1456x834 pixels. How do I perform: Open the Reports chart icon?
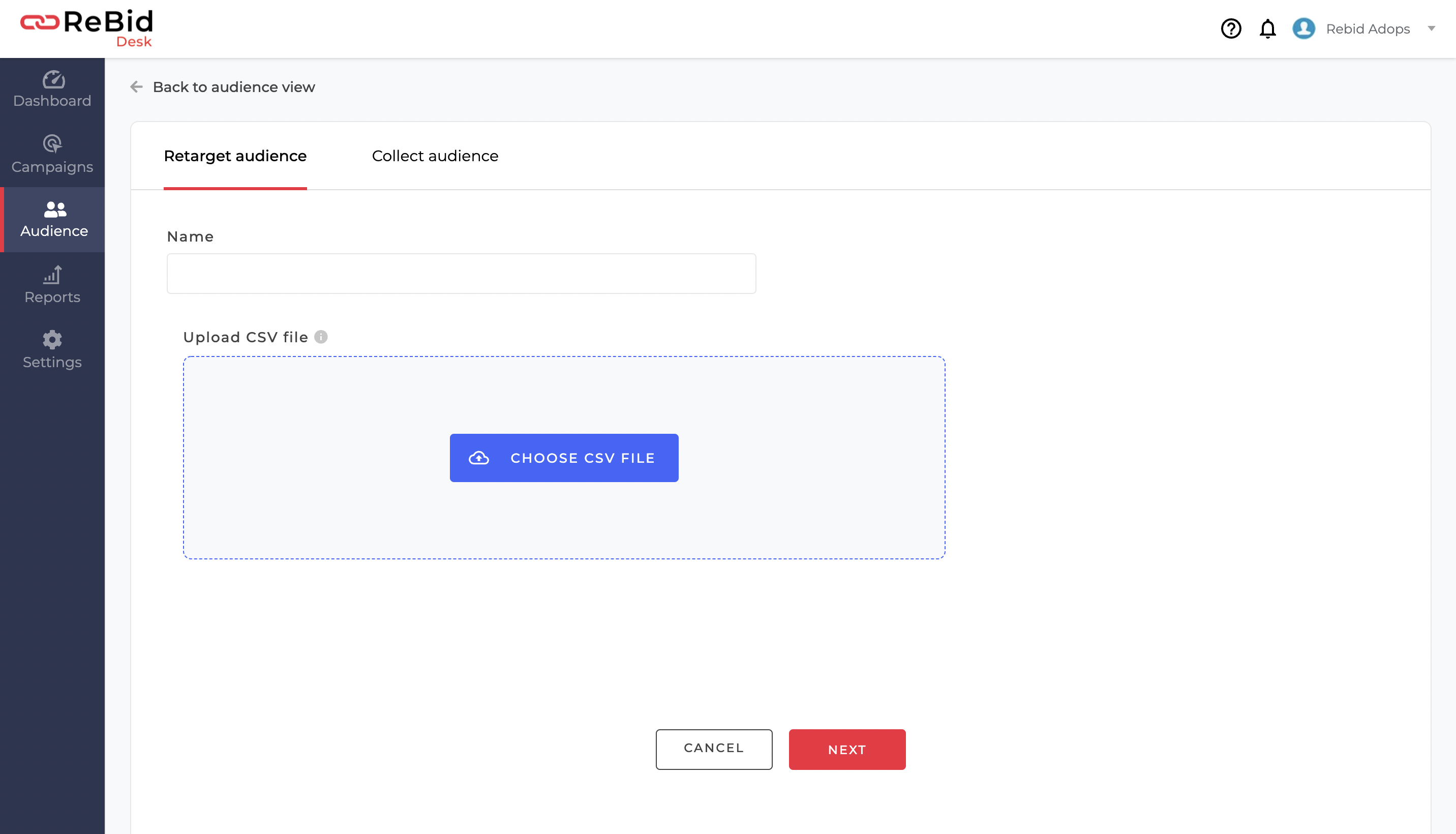(53, 275)
